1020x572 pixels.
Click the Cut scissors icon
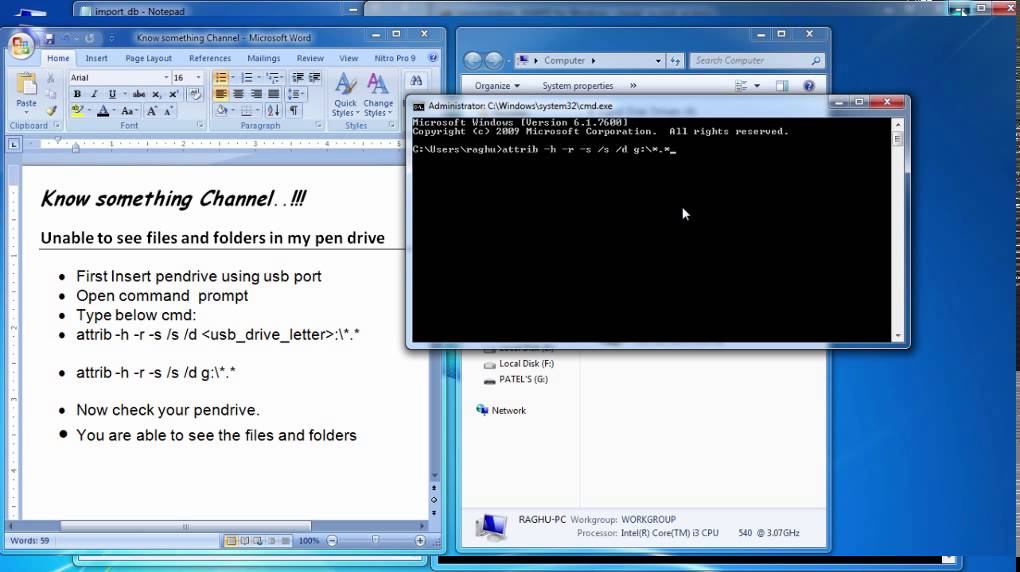tap(51, 78)
